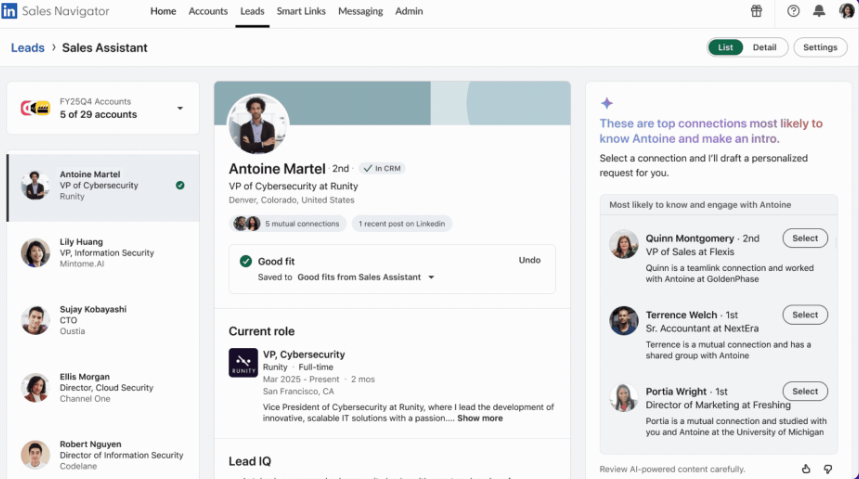Screen dimensions: 859x479
Task: Open the gift icon in top bar
Action: coord(756,11)
